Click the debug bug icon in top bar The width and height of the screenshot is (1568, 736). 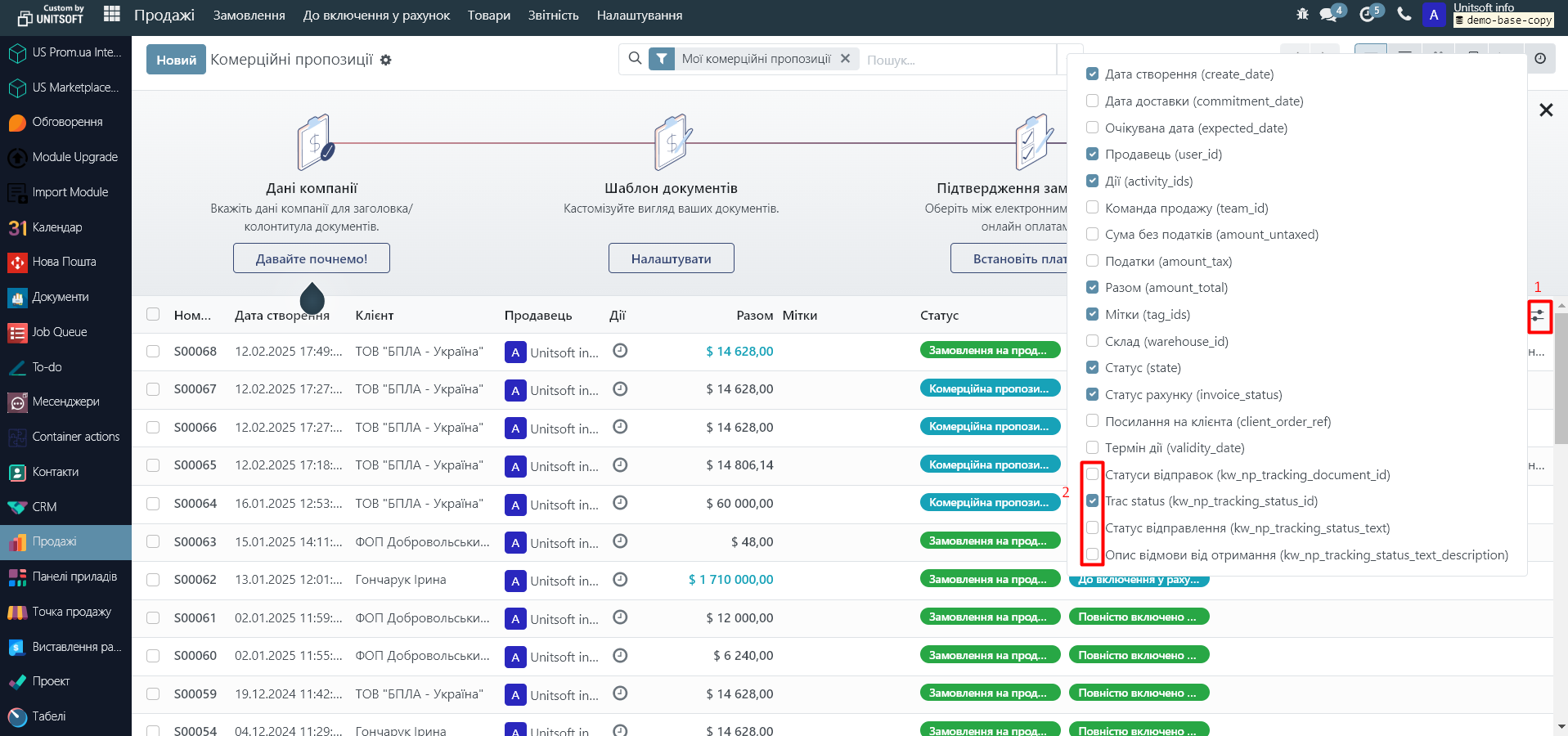[x=1302, y=15]
